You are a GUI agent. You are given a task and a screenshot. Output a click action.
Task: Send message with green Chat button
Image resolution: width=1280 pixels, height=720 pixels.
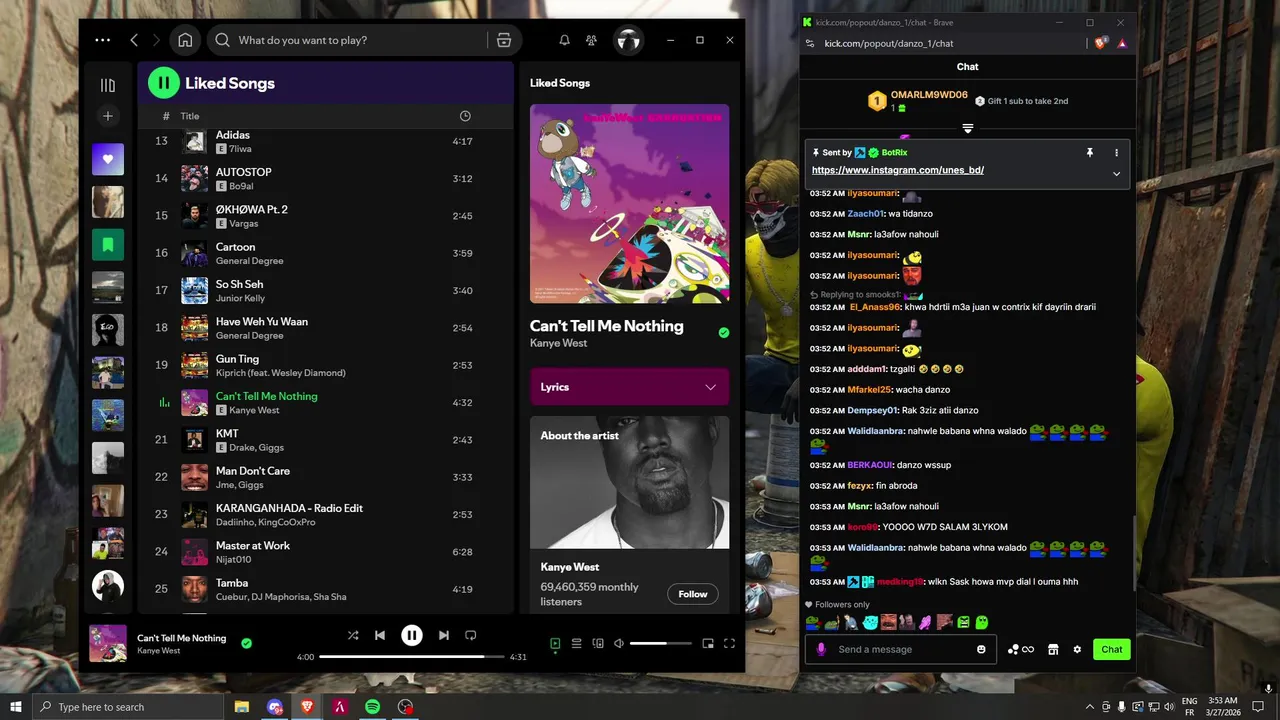(1111, 649)
